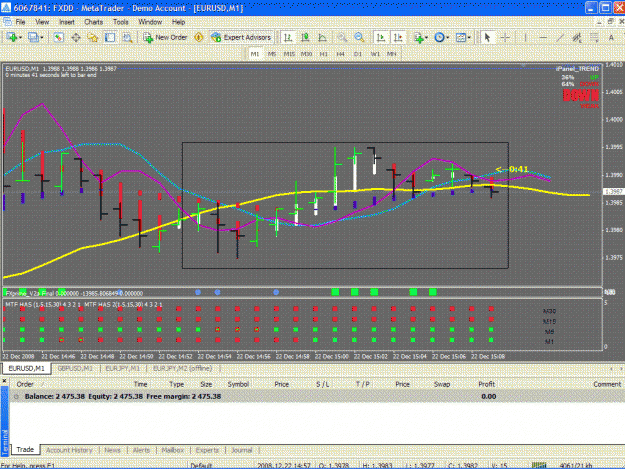Viewport: 625px width, 469px height.
Task: Switch to M30 timeframe
Action: point(306,54)
